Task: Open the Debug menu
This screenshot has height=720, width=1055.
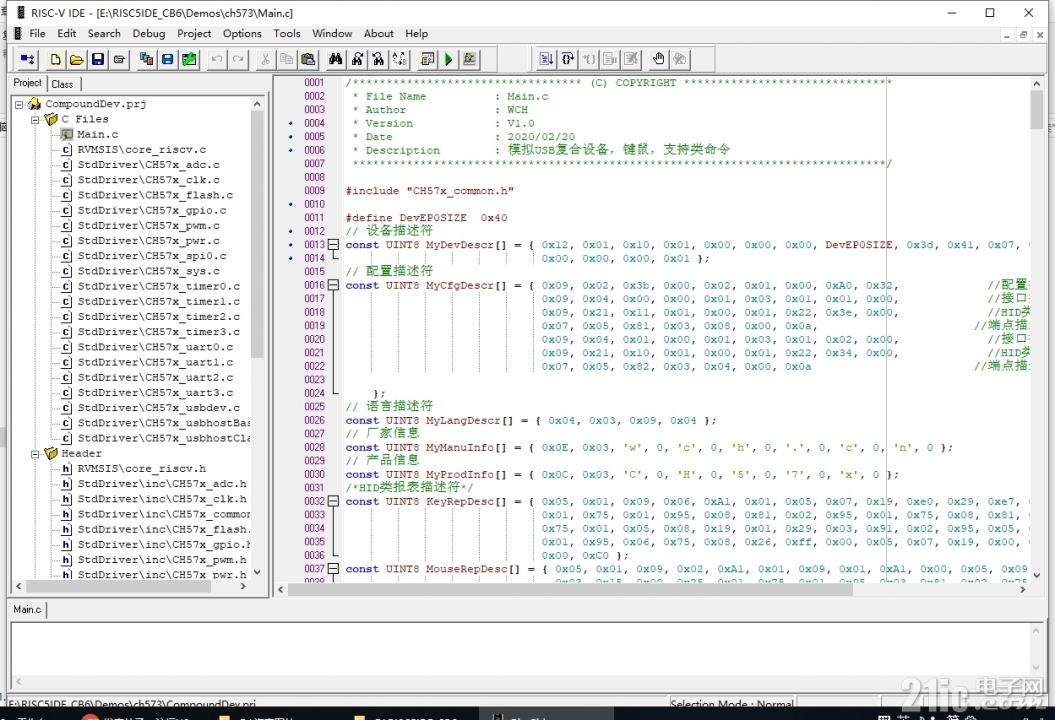Action: (x=149, y=34)
